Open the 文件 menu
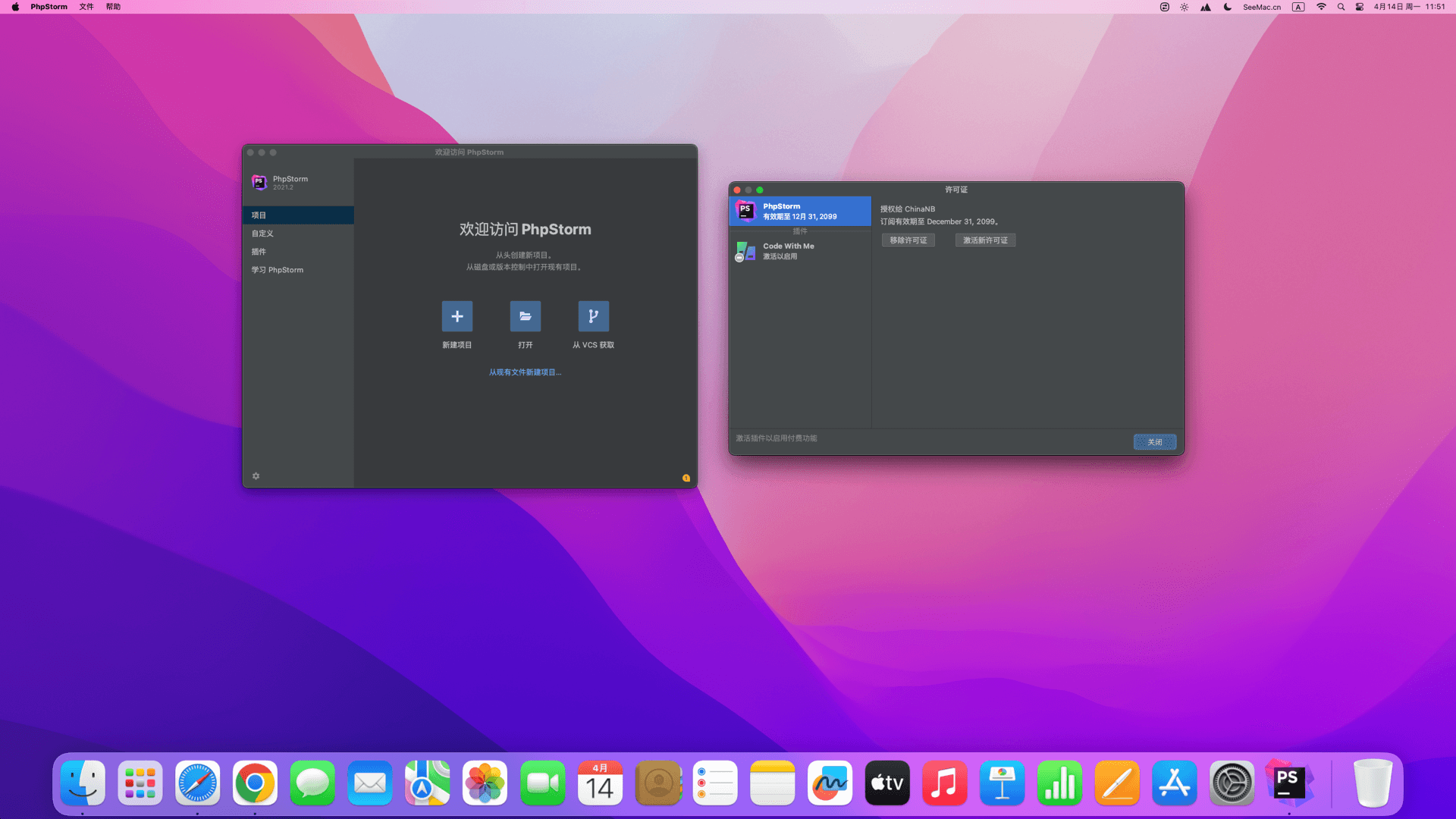Viewport: 1456px width, 819px height. (x=86, y=7)
